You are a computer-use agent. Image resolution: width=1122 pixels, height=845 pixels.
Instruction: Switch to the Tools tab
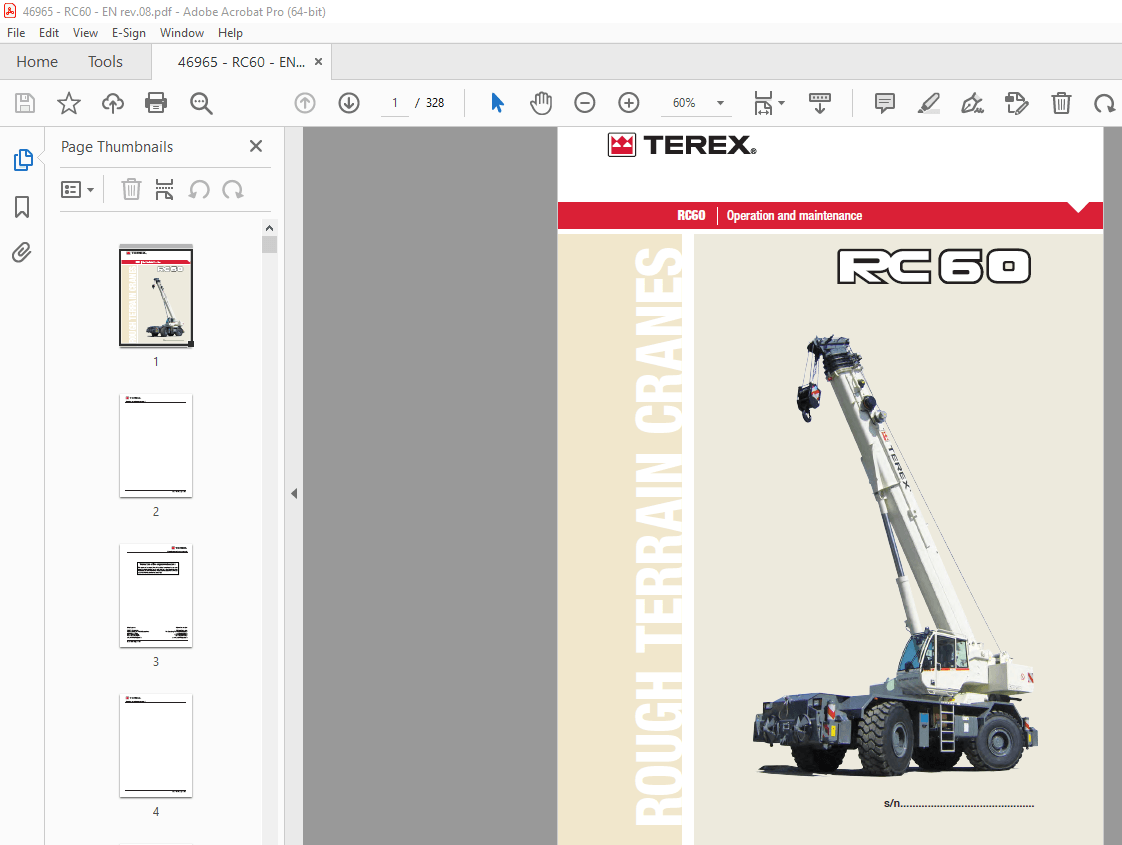[105, 61]
